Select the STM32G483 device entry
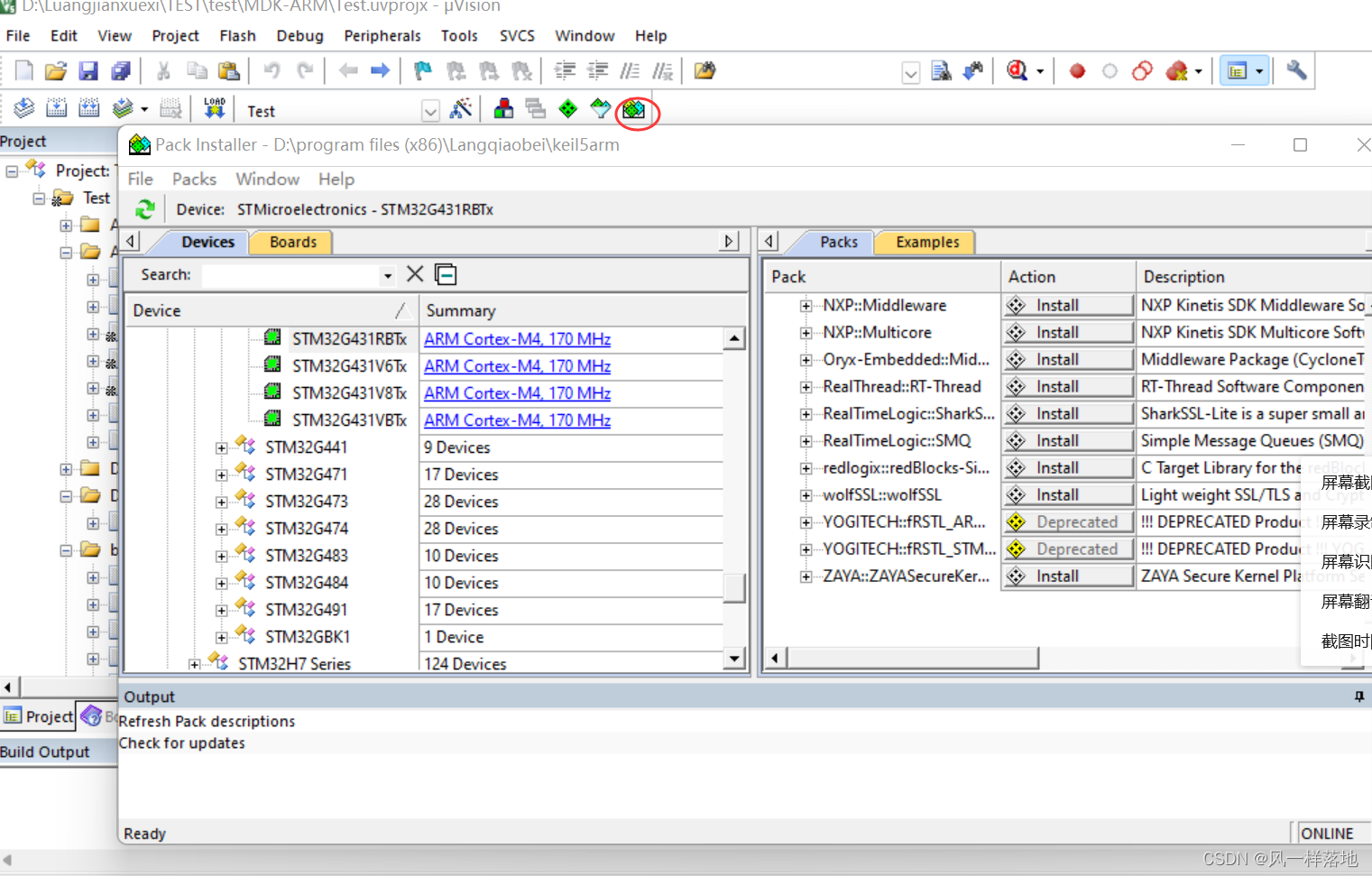The image size is (1372, 876). 306,556
